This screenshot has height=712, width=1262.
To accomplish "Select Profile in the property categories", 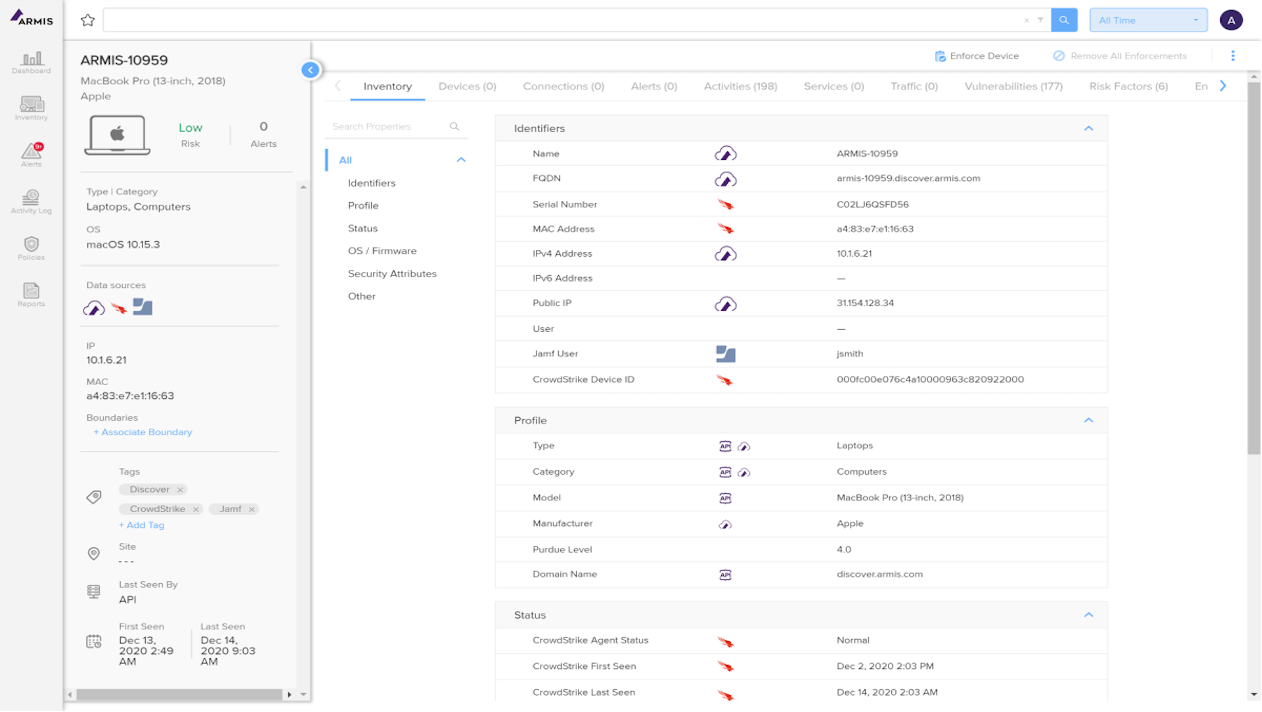I will click(363, 205).
